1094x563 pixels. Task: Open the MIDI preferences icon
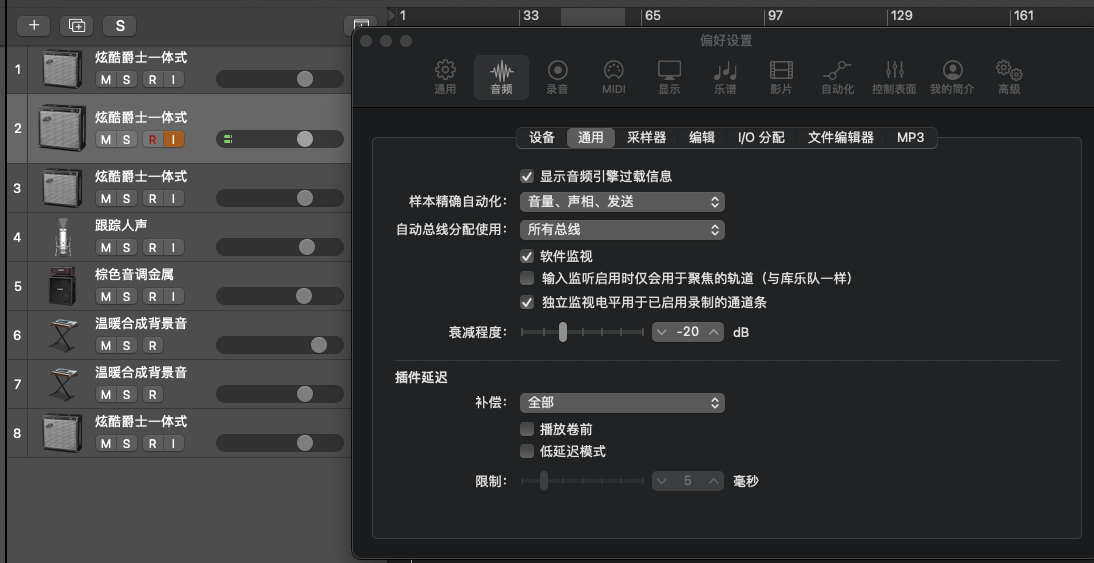(x=613, y=77)
